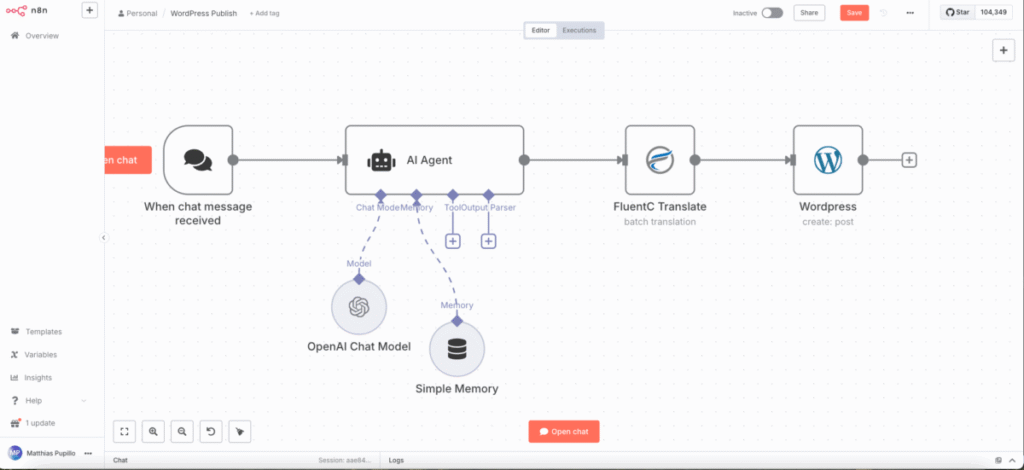Click the reset zoom icon
The height and width of the screenshot is (470, 1024).
tap(211, 431)
